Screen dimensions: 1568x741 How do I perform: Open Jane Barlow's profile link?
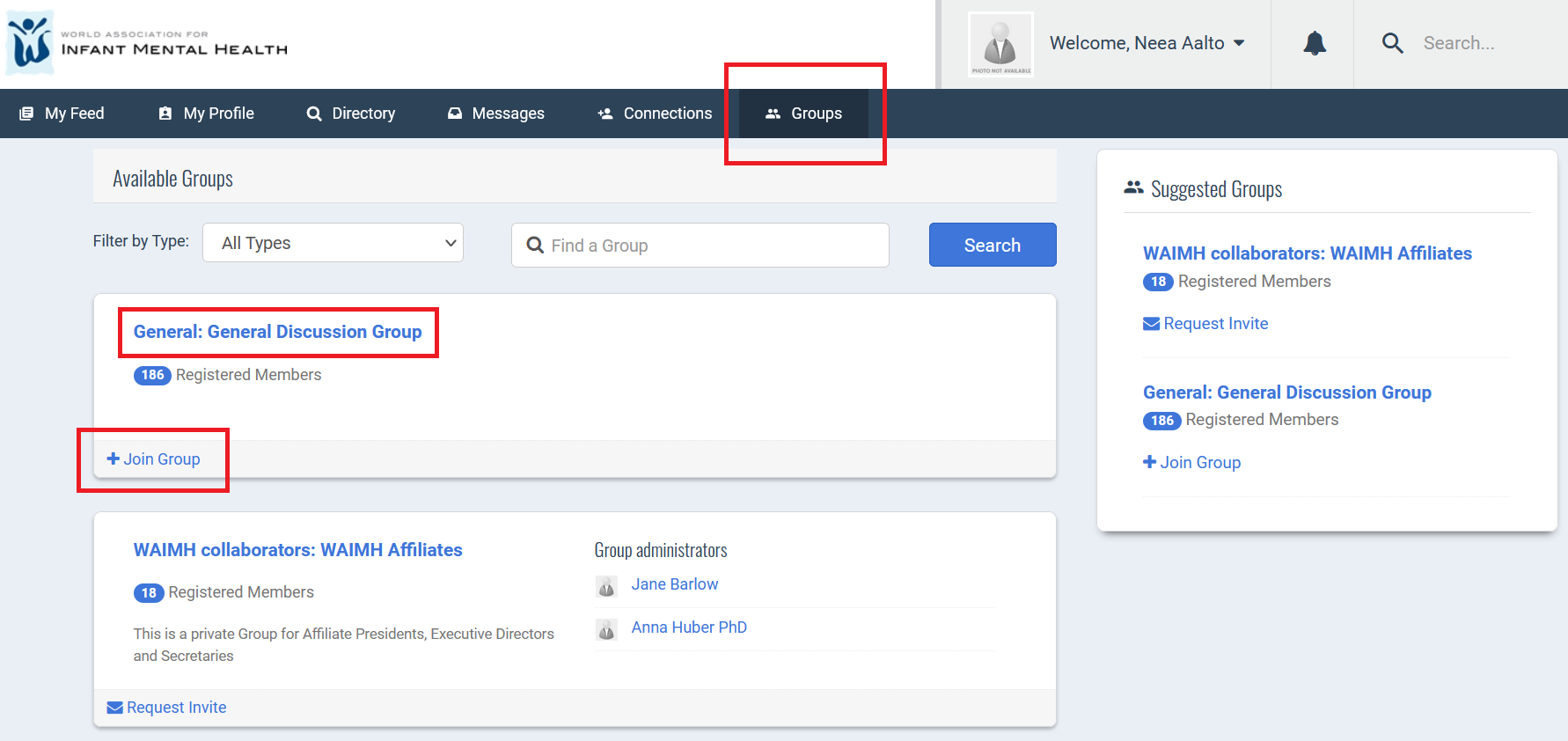pyautogui.click(x=675, y=584)
